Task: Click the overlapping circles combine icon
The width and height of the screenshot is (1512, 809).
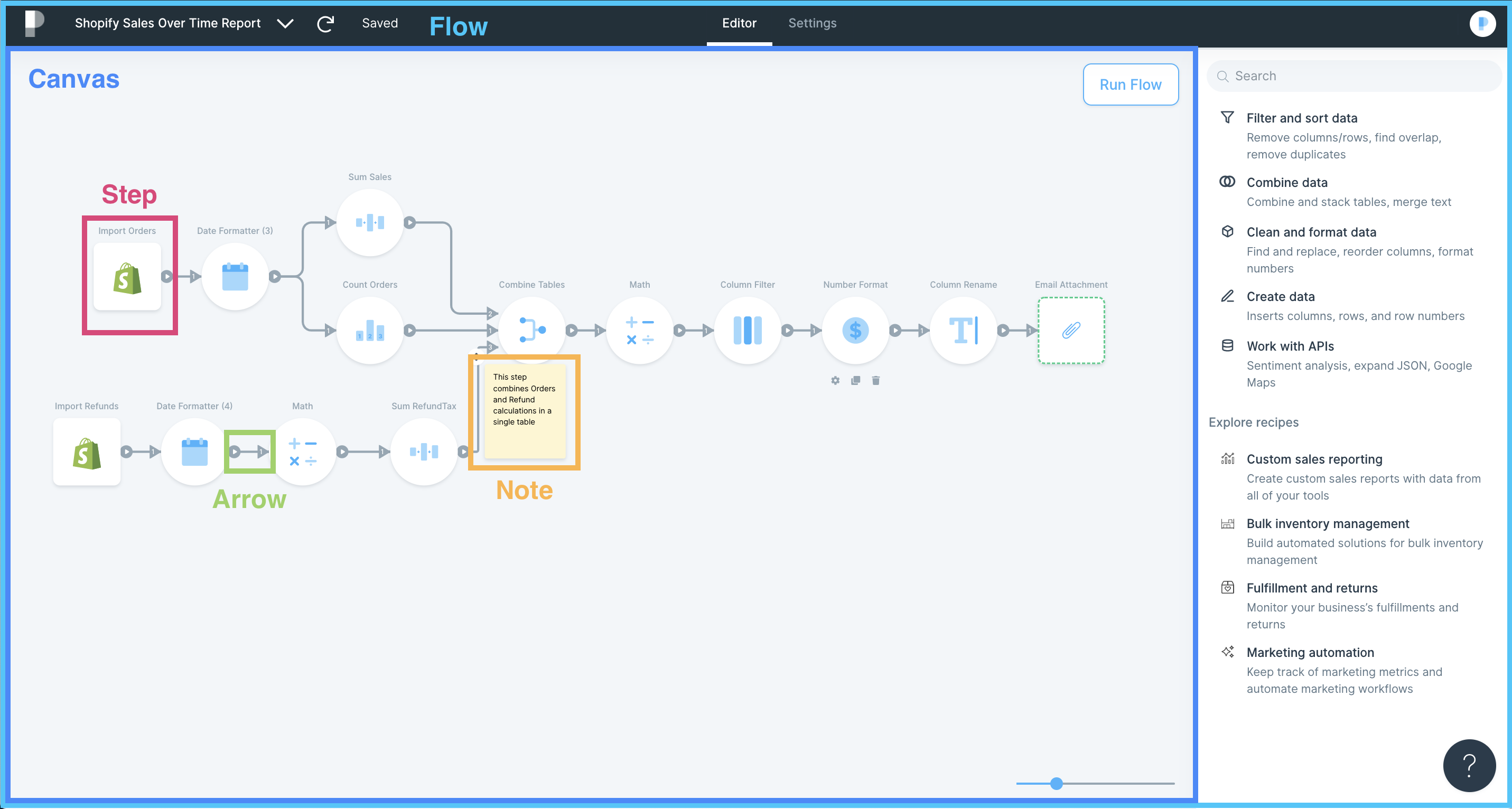Action: [1227, 181]
